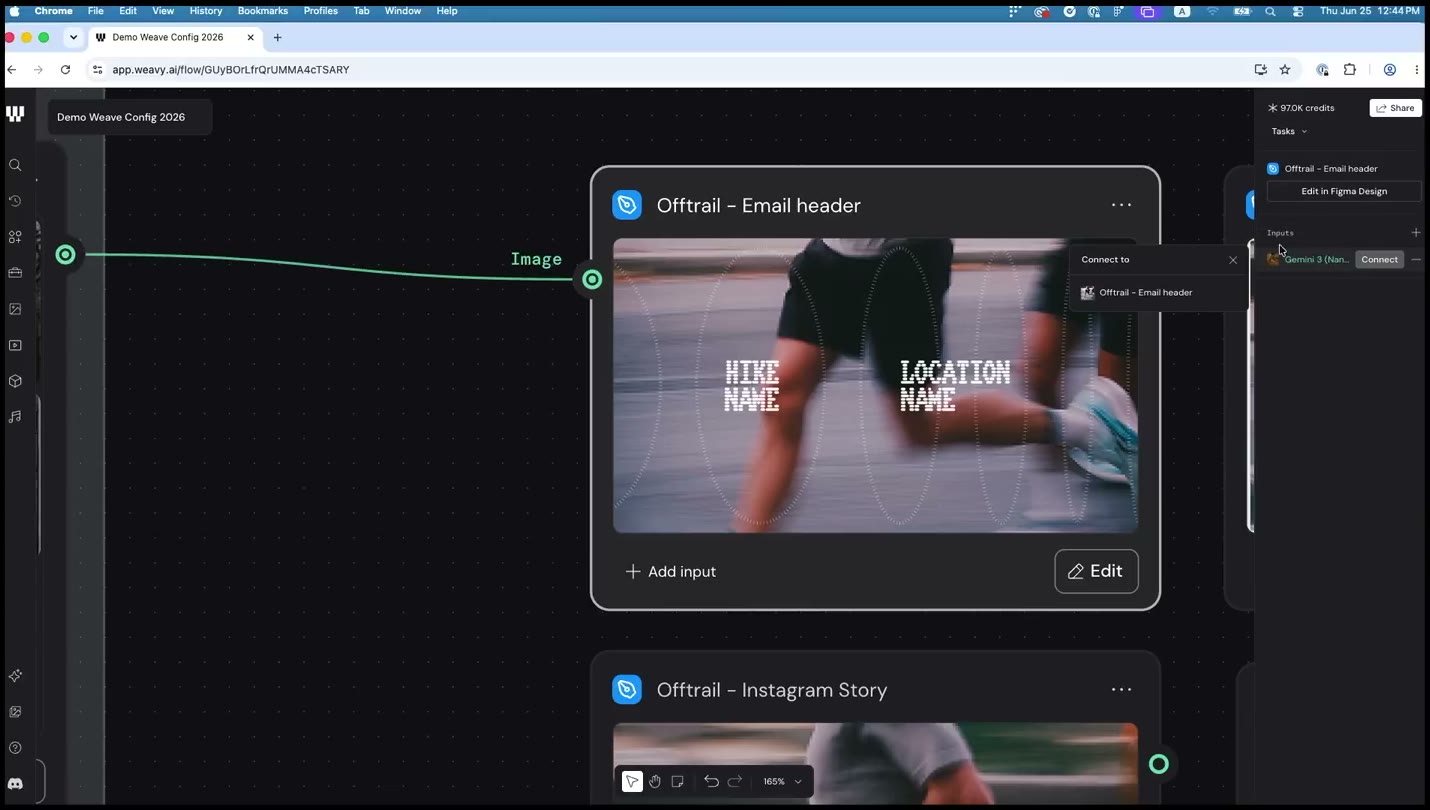Viewport: 1430px width, 810px height.
Task: Open search in the left sidebar
Action: click(x=15, y=165)
